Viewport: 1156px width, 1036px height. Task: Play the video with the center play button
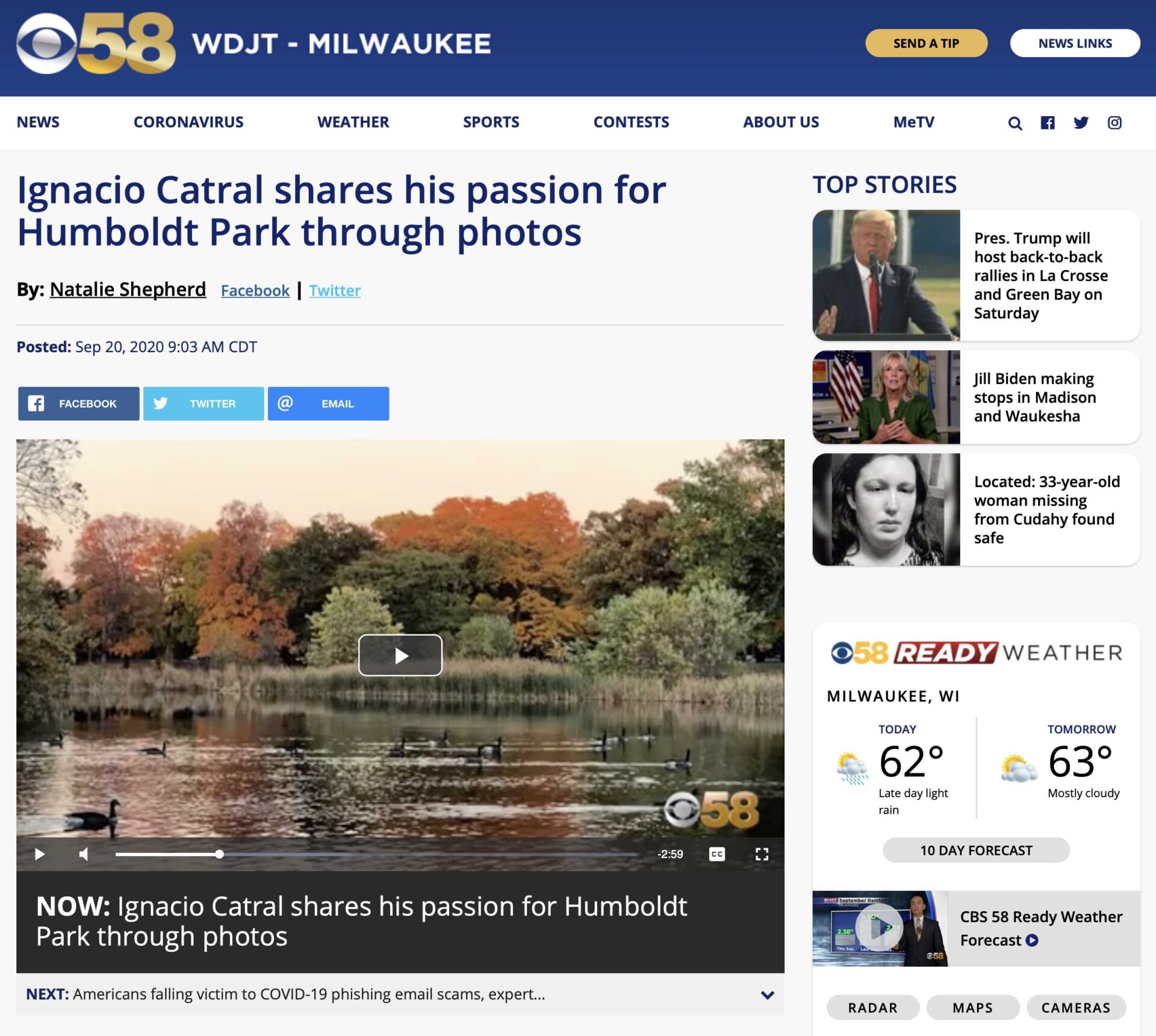pyautogui.click(x=400, y=654)
